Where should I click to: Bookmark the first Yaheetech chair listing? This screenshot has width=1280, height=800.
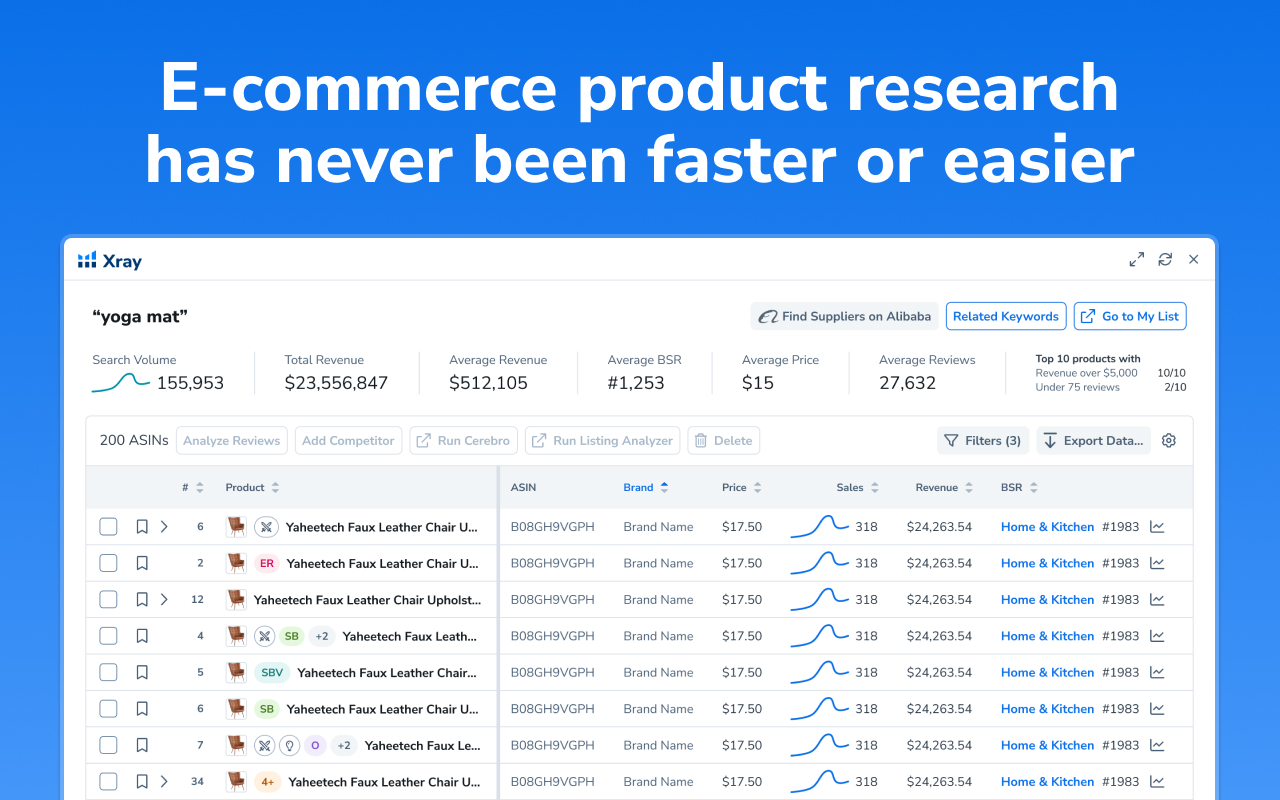pyautogui.click(x=141, y=526)
